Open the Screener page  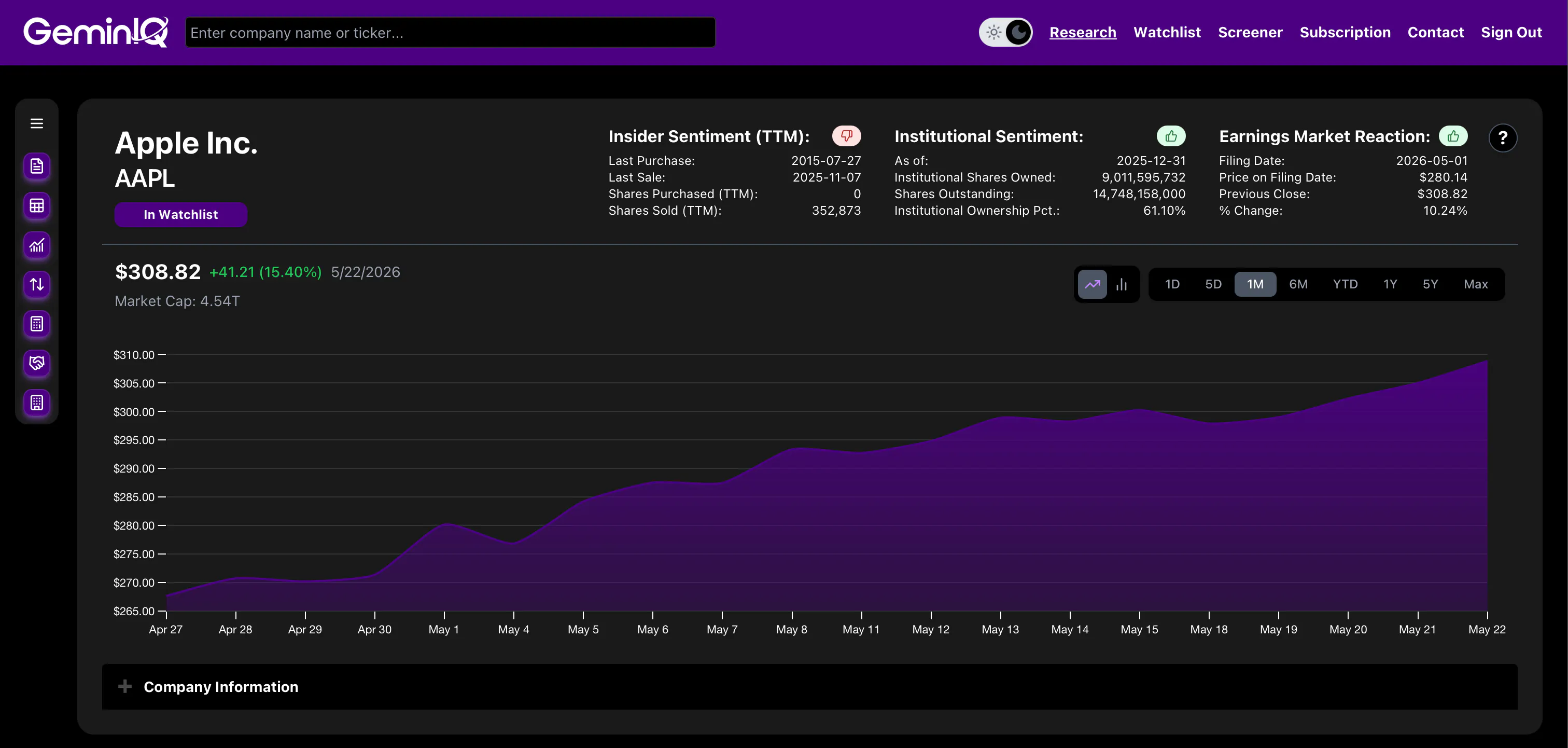click(1250, 32)
